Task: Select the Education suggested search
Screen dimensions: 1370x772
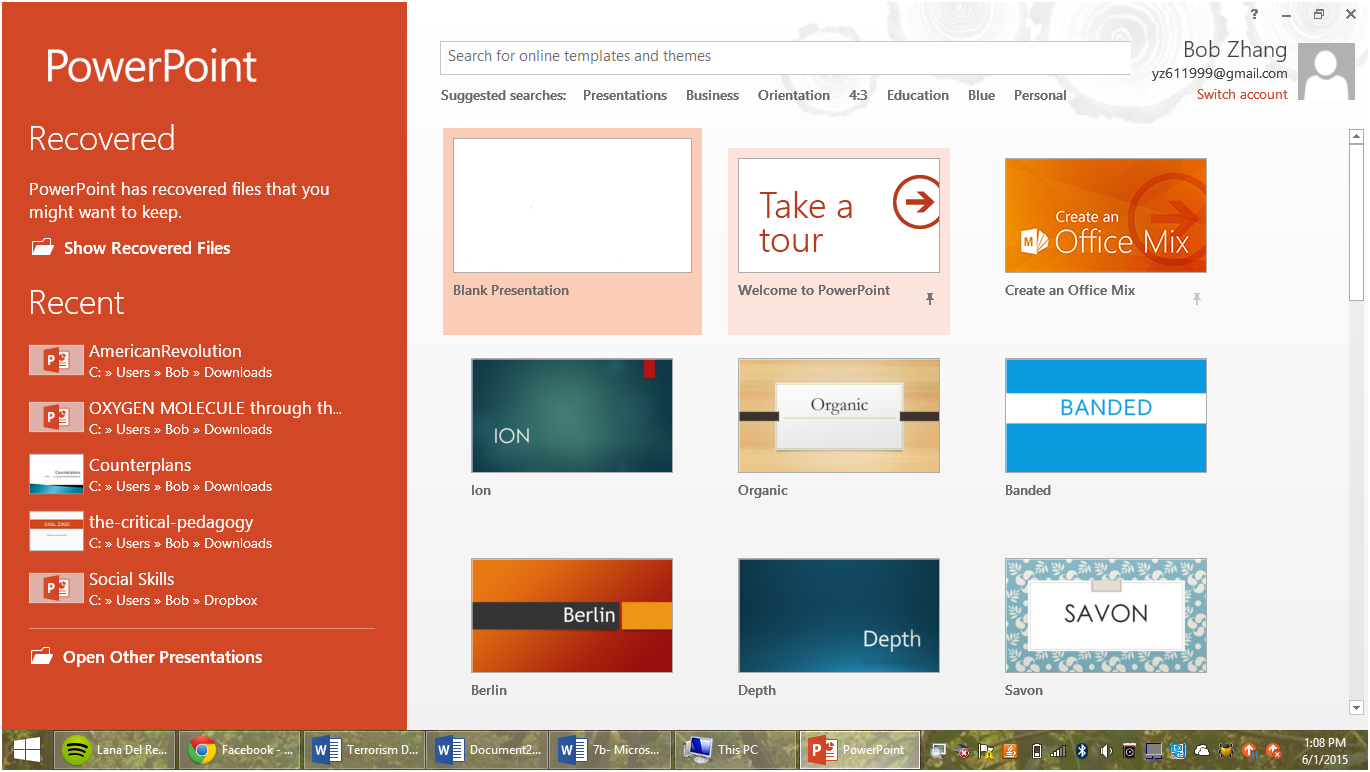Action: [918, 95]
